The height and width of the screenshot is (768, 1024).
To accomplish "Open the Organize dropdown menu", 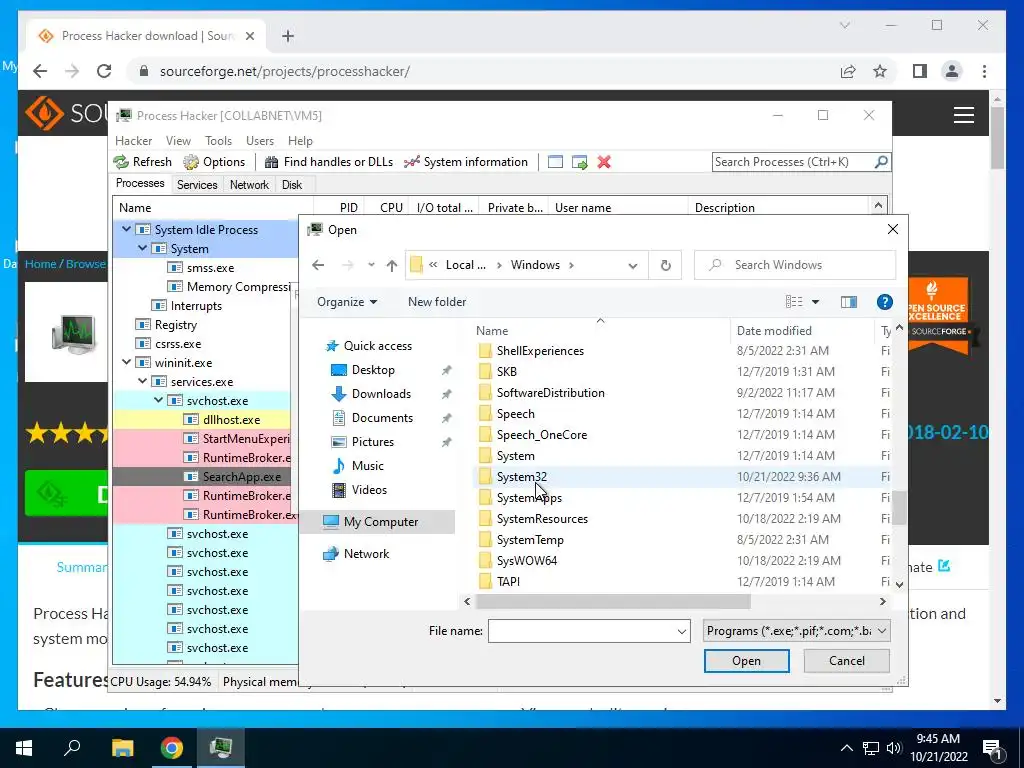I will point(347,302).
